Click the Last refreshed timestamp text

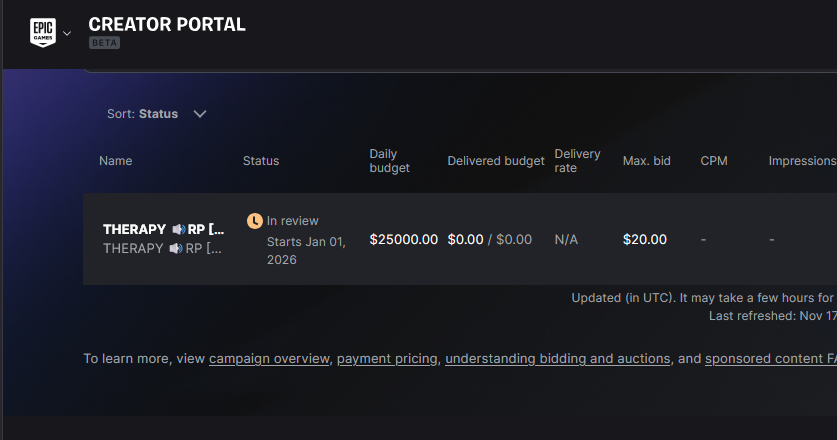coord(773,316)
